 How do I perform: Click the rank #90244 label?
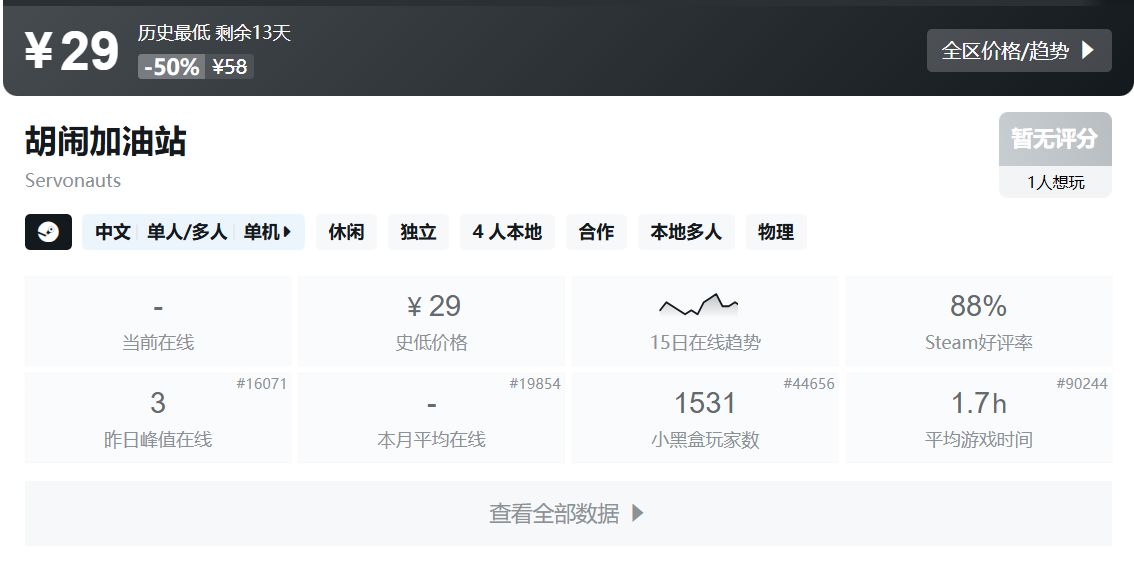(1082, 383)
